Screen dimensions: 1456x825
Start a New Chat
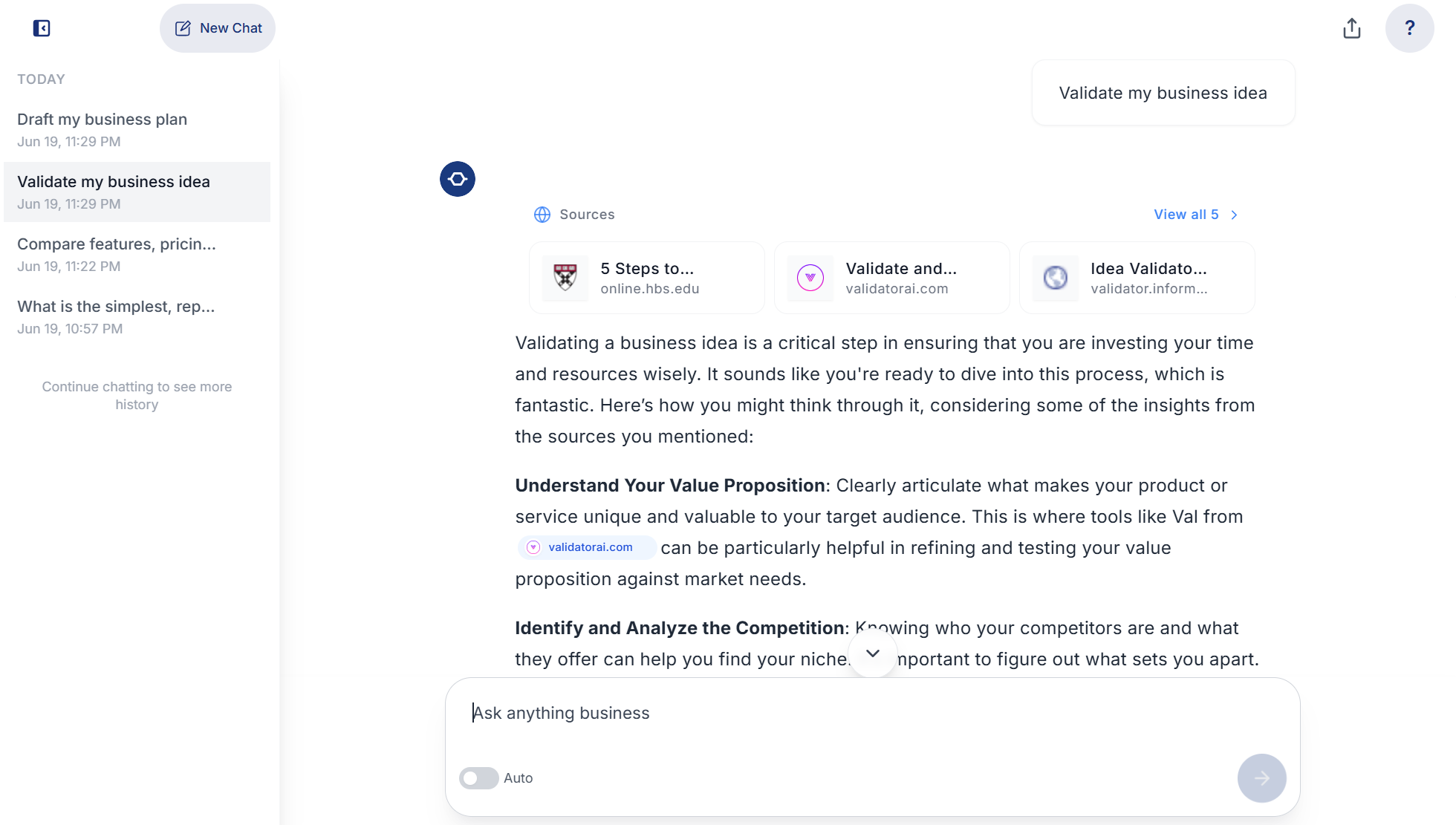[218, 28]
